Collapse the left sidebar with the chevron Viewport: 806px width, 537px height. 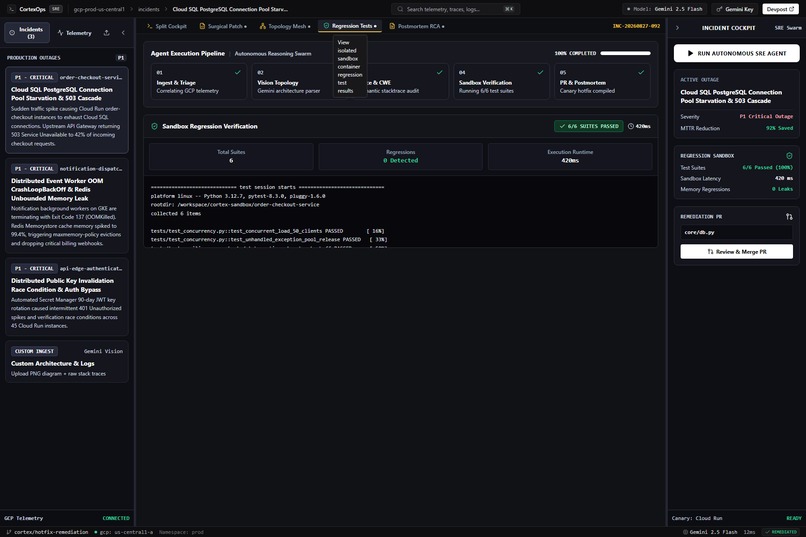click(x=123, y=33)
